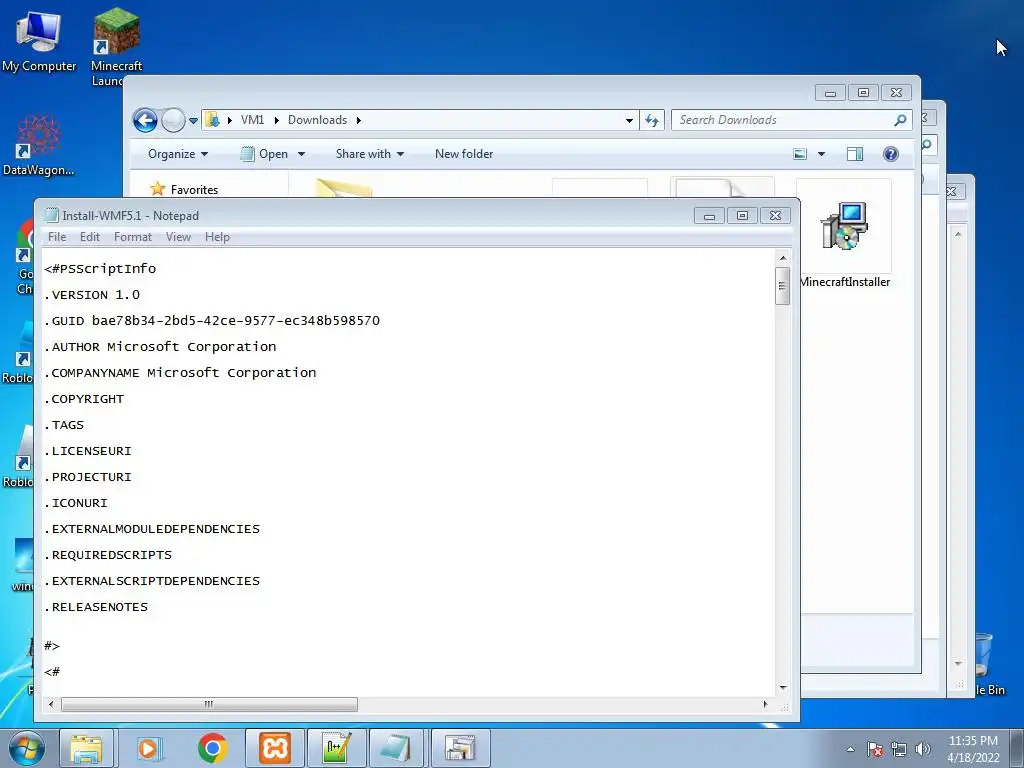Select Favorites in the Explorer navigation pane
This screenshot has width=1024, height=768.
194,189
